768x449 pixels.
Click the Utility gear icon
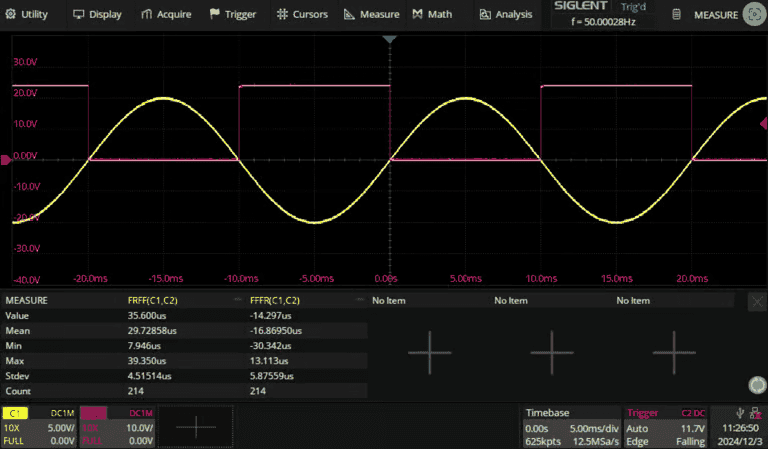click(x=10, y=14)
